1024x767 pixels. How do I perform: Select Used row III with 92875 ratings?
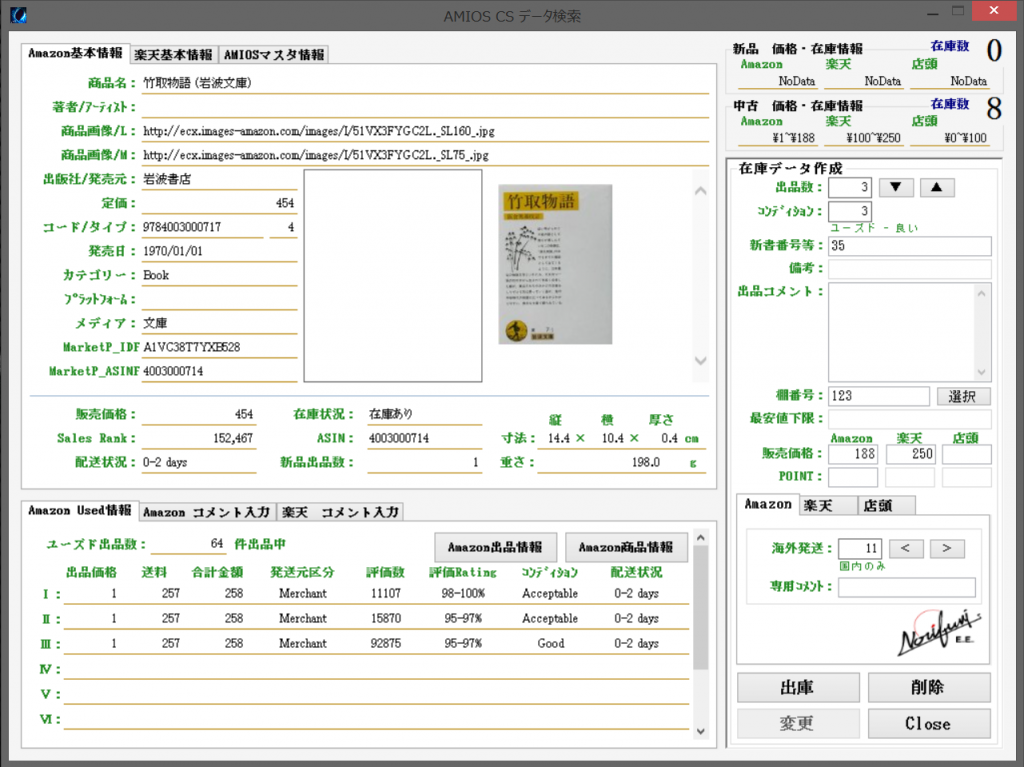coord(376,644)
